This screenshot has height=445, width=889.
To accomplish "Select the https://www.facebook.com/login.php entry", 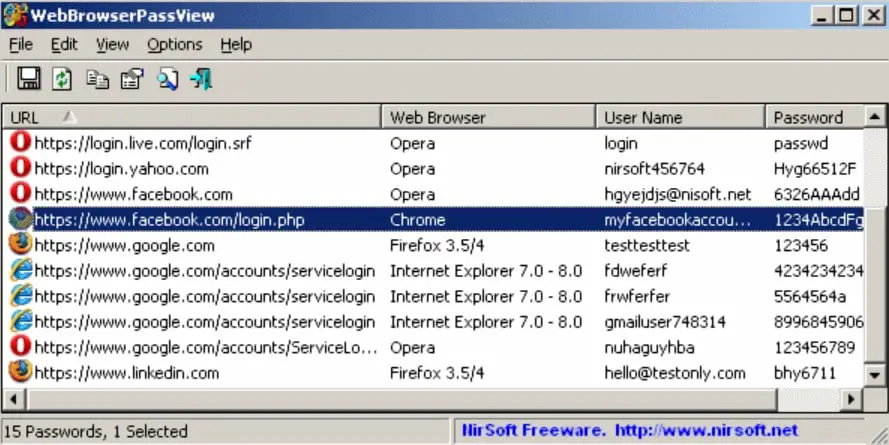I will pyautogui.click(x=170, y=219).
